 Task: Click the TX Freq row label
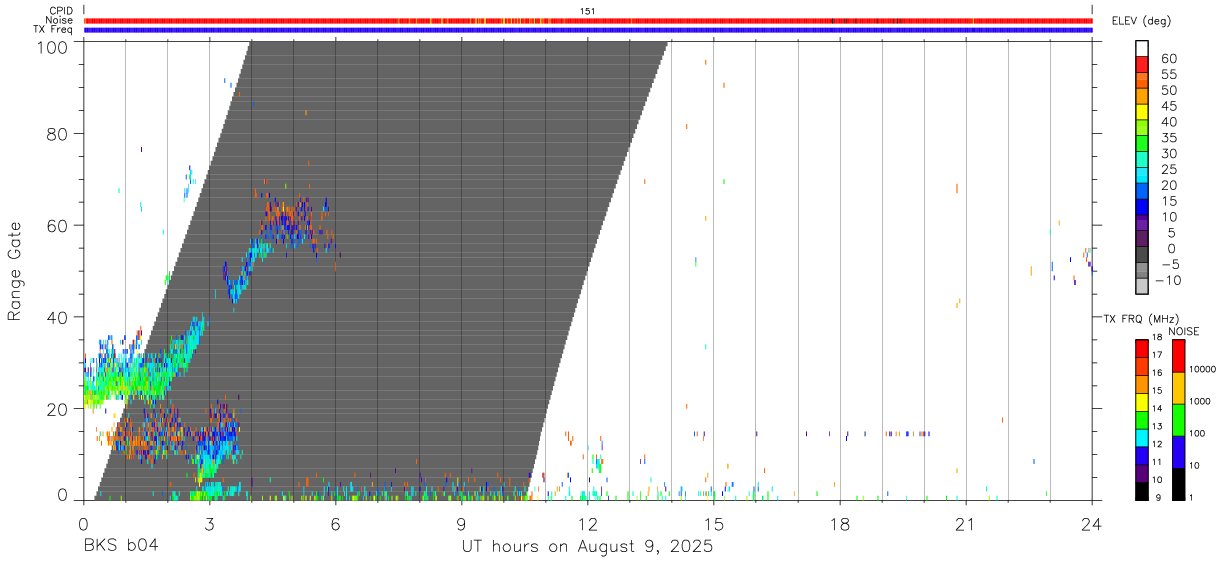[x=54, y=30]
